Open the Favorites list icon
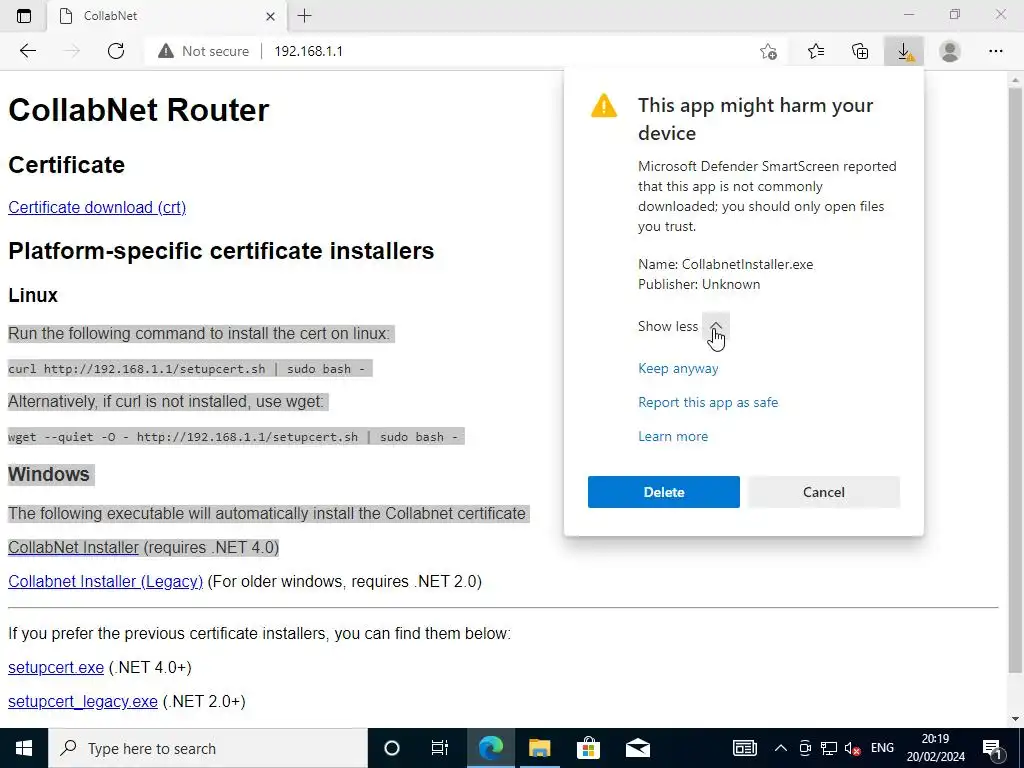The width and height of the screenshot is (1024, 768). [816, 51]
